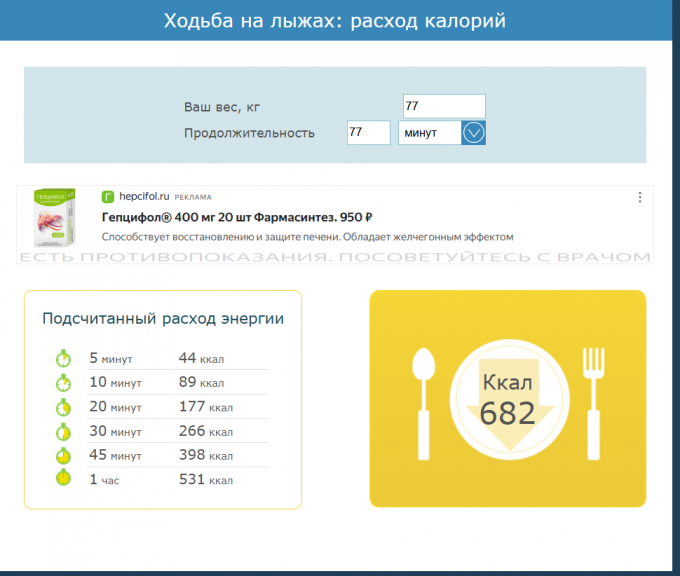680x576 pixels.
Task: Click the Ккал 682 result plate
Action: [508, 400]
